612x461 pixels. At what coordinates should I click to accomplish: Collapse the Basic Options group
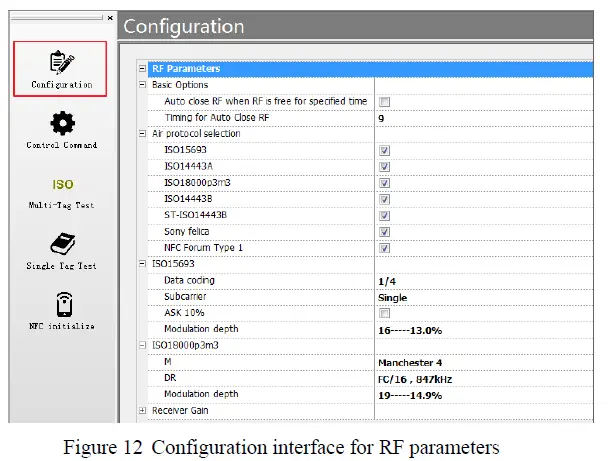[142, 85]
